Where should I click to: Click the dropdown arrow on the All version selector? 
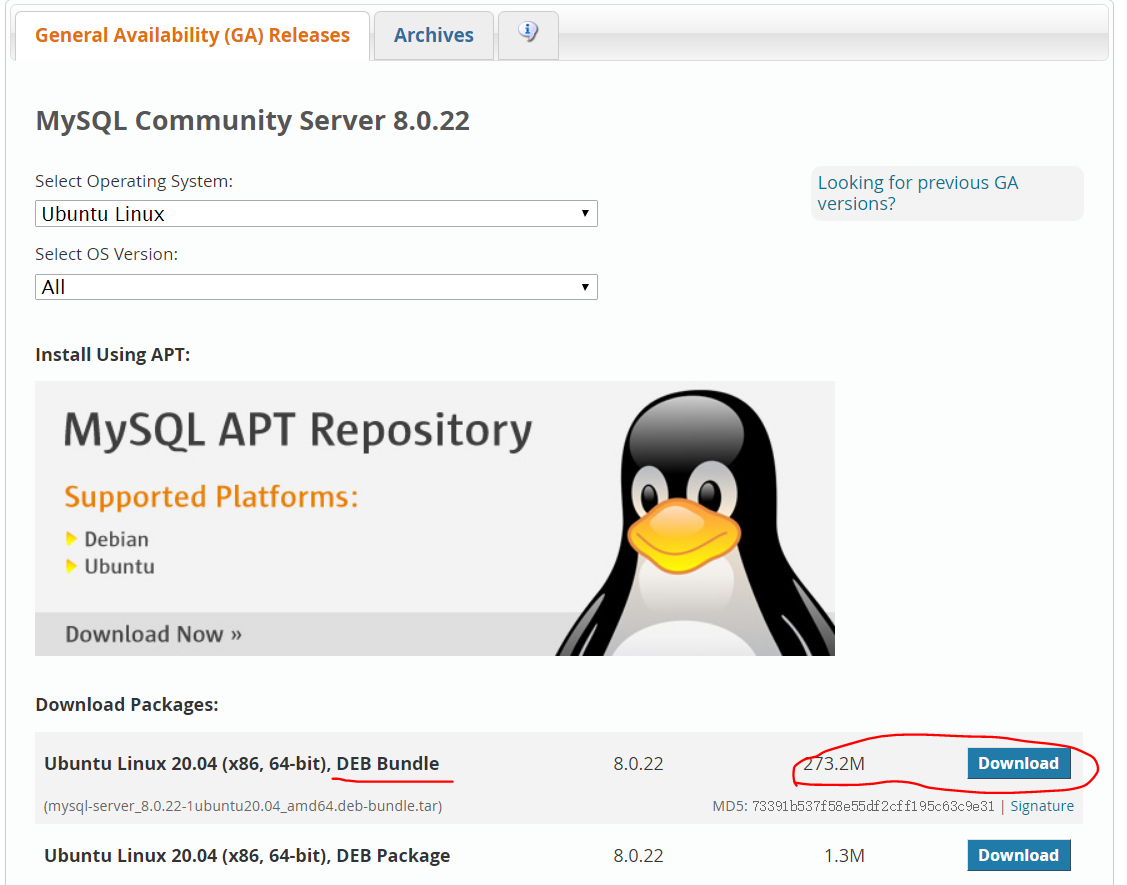584,287
